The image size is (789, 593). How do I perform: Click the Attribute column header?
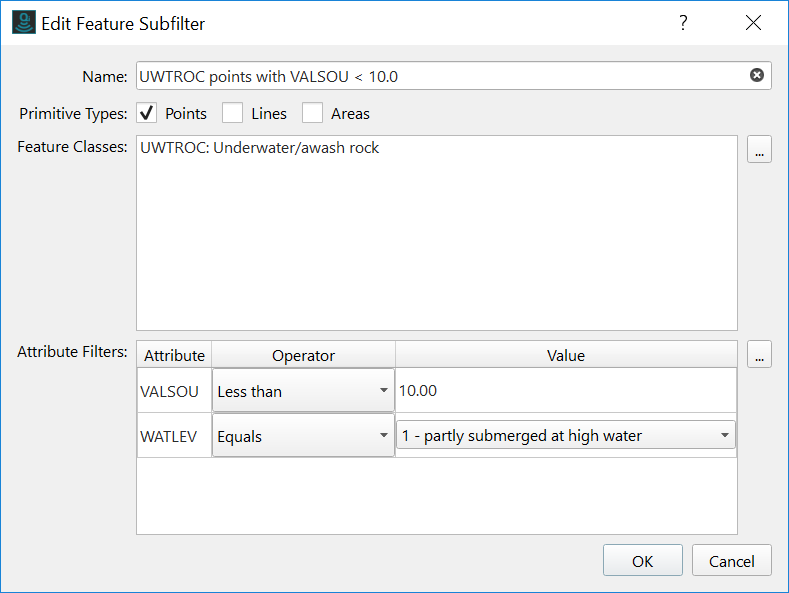coord(174,355)
